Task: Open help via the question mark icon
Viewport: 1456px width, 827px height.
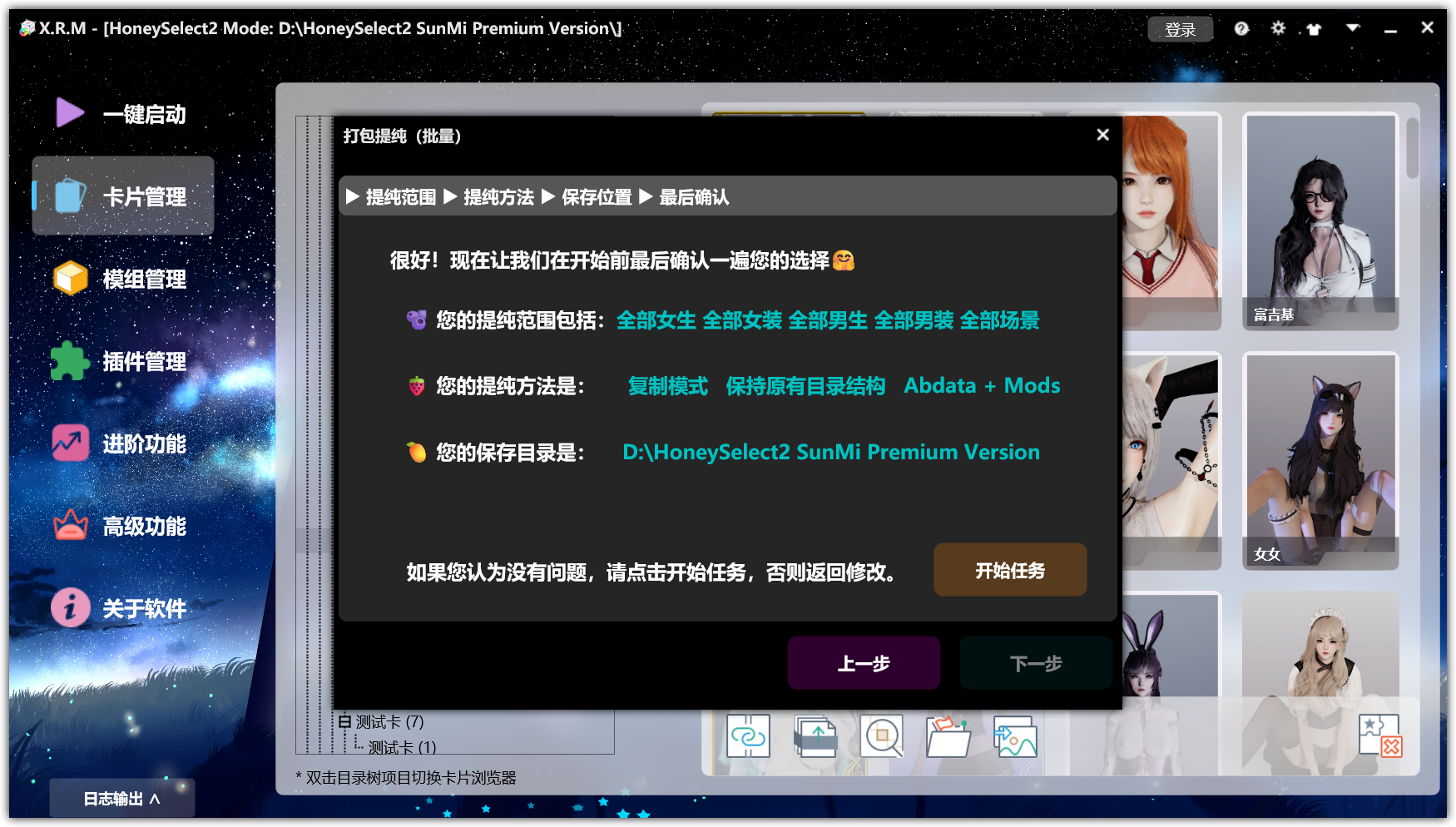Action: [x=1241, y=29]
